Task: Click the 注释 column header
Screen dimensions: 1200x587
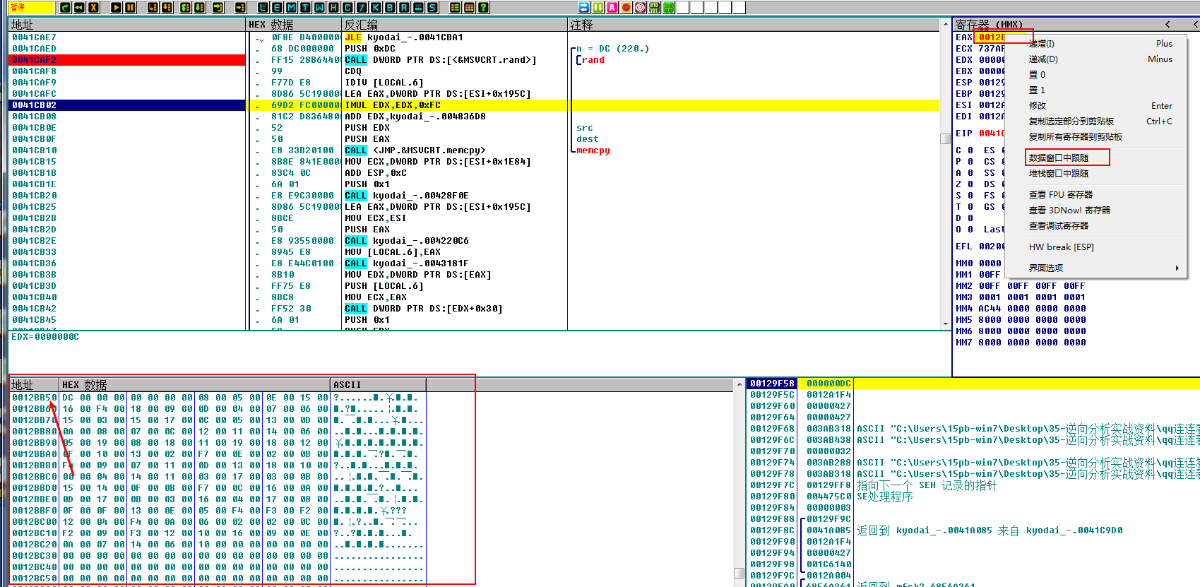Action: click(x=754, y=24)
